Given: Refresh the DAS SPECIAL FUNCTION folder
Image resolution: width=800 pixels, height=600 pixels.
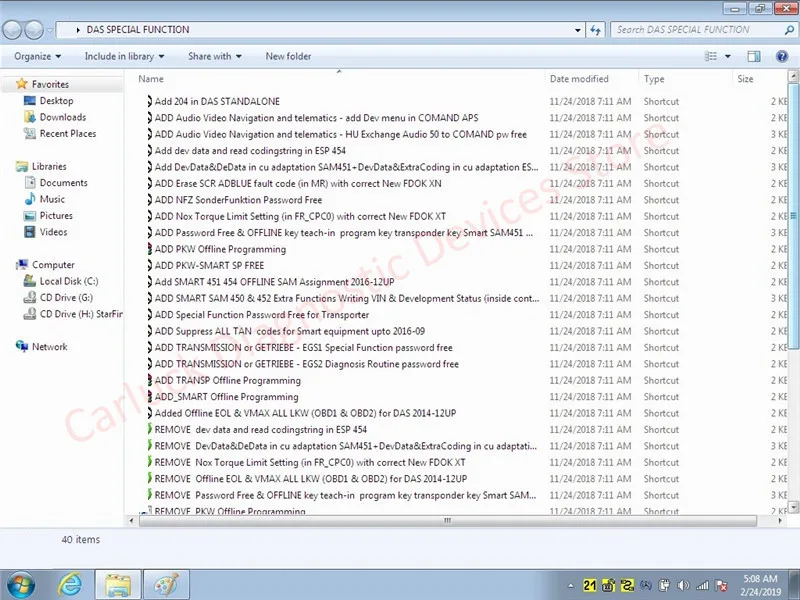Looking at the screenshot, I should pyautogui.click(x=595, y=30).
